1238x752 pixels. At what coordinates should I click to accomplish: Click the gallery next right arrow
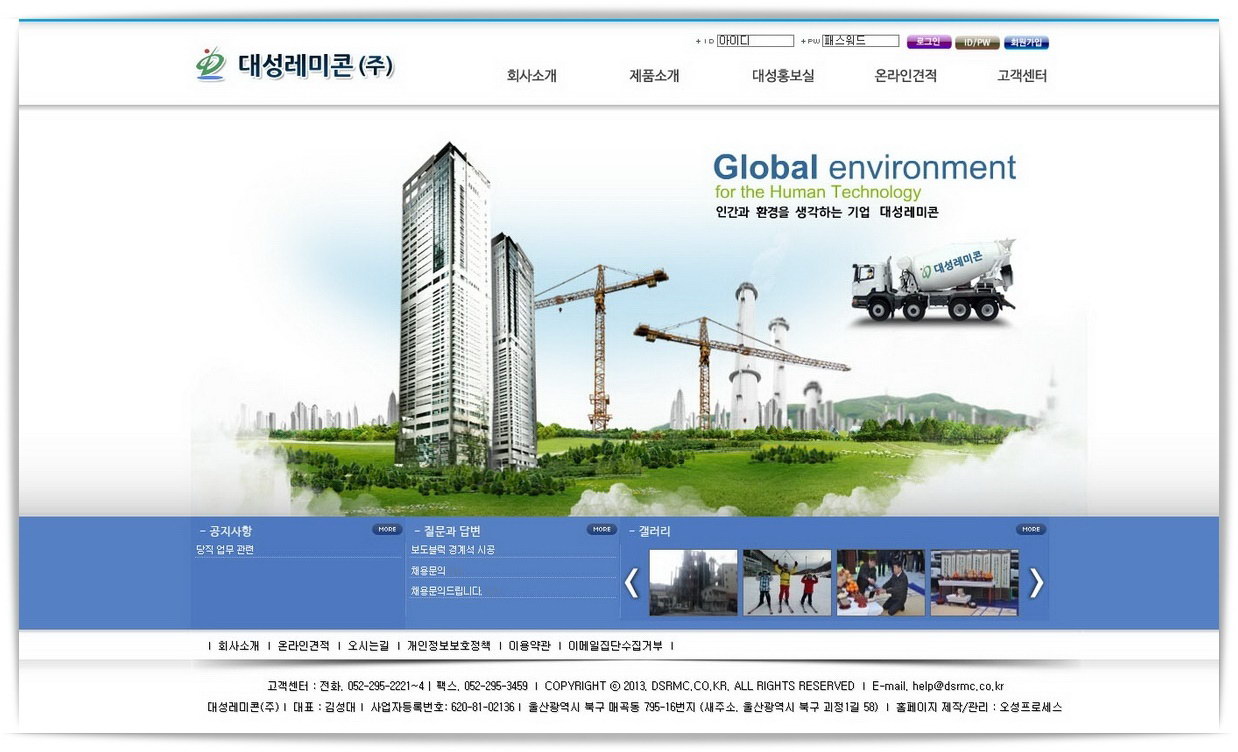click(x=1037, y=582)
